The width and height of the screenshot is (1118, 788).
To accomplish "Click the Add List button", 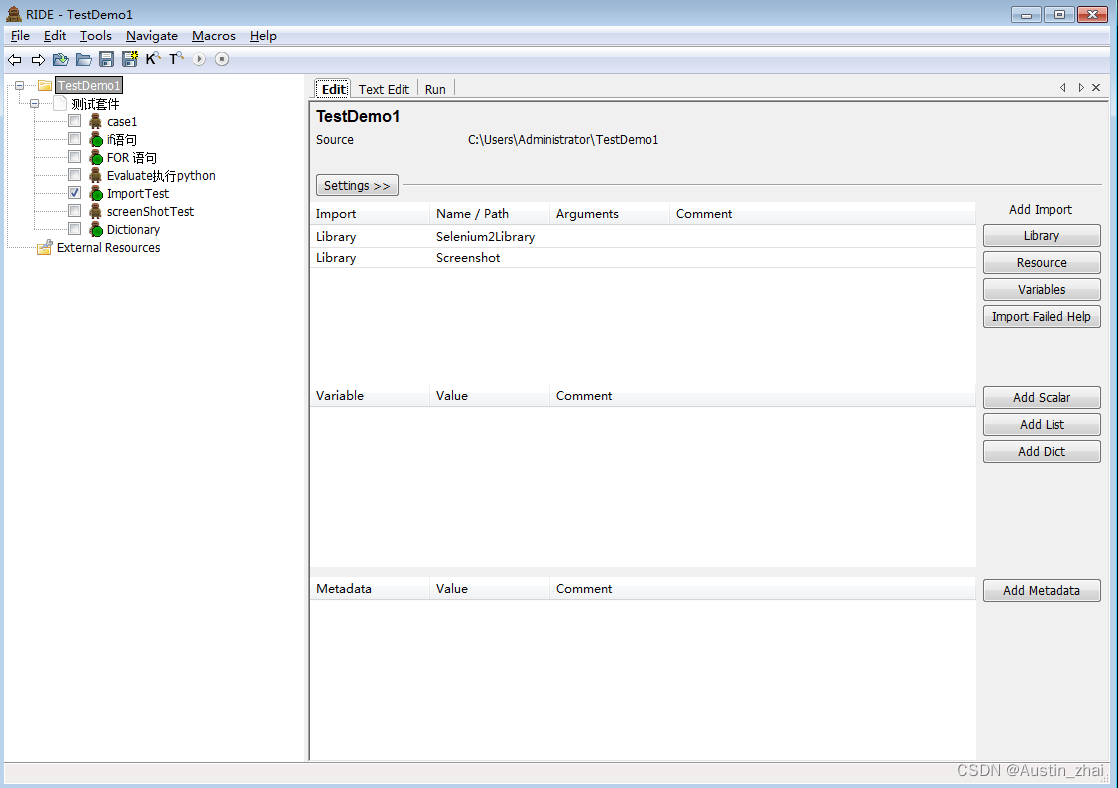I will 1042,424.
